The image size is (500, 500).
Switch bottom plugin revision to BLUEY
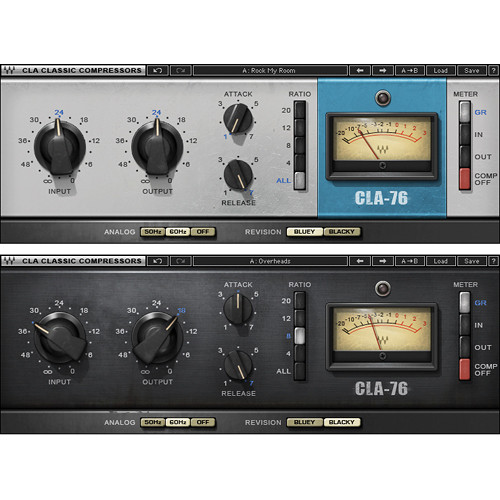pos(305,422)
